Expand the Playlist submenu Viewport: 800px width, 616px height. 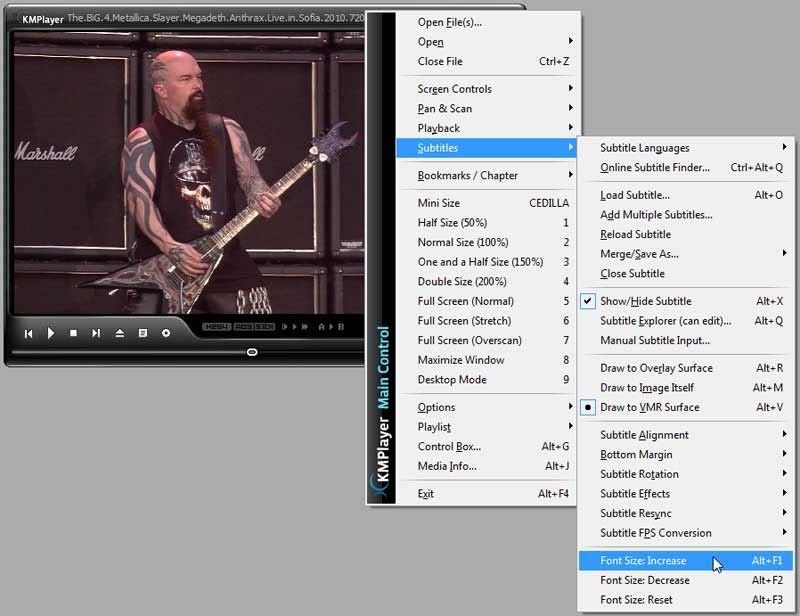[487, 427]
